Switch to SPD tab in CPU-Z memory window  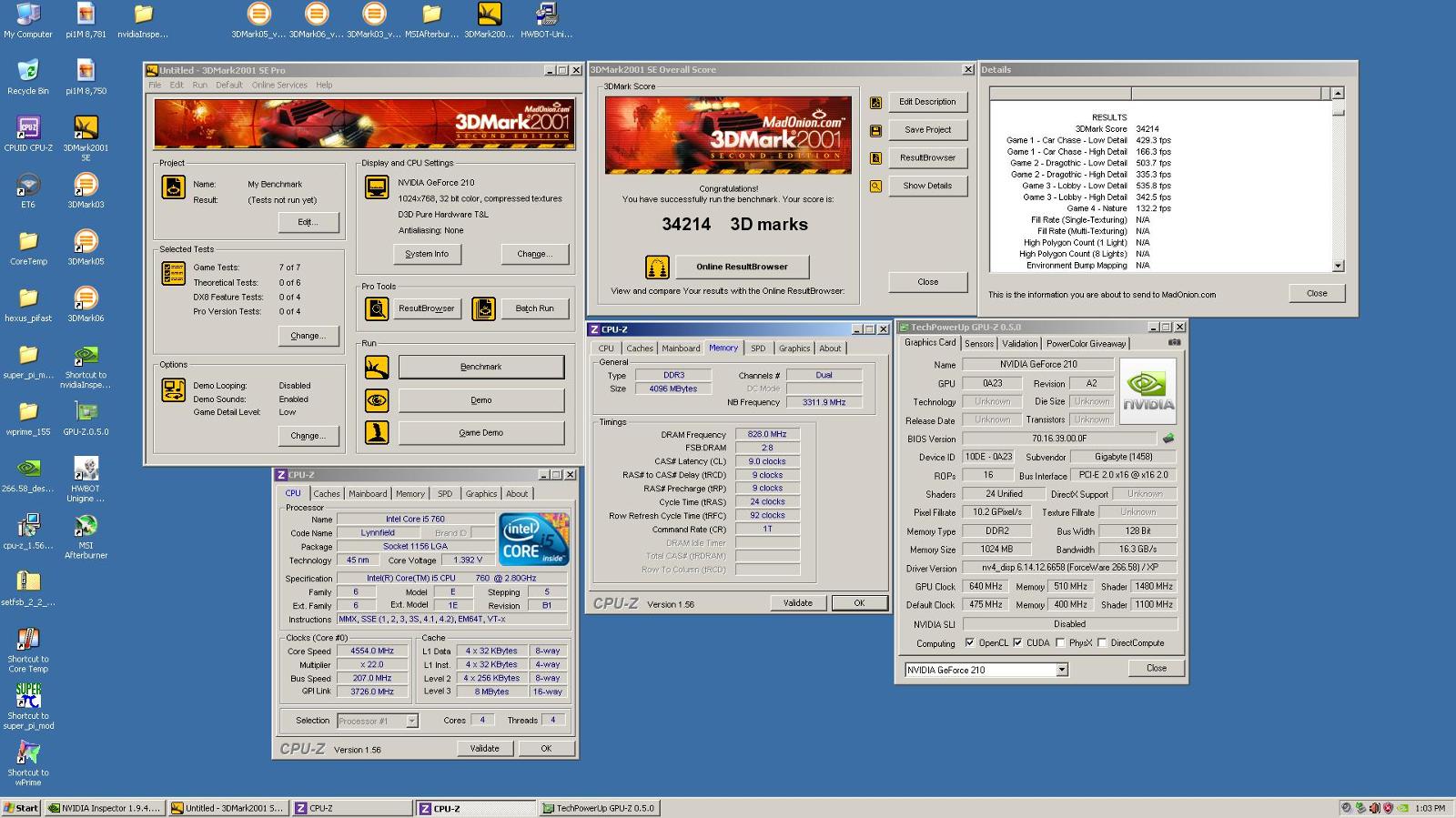[758, 348]
